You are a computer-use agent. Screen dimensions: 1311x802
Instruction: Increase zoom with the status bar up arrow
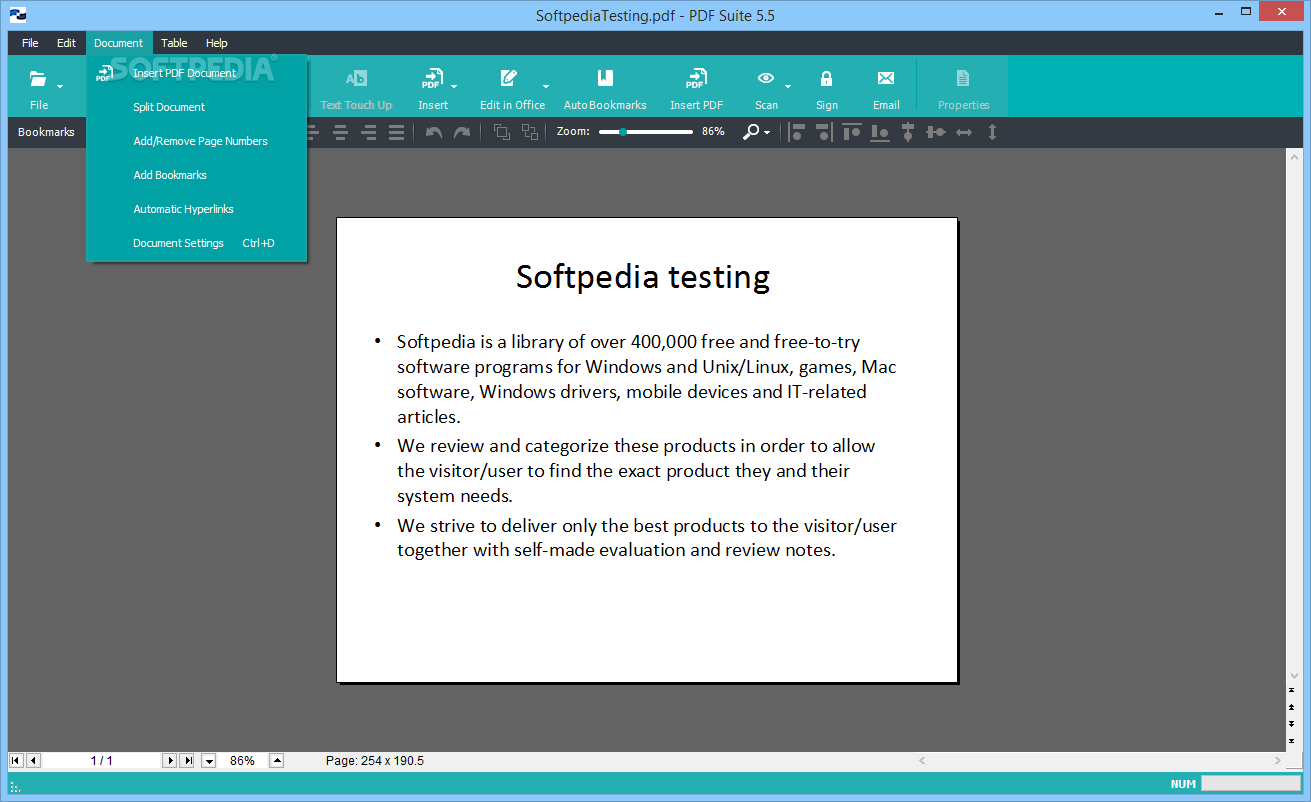pos(277,761)
